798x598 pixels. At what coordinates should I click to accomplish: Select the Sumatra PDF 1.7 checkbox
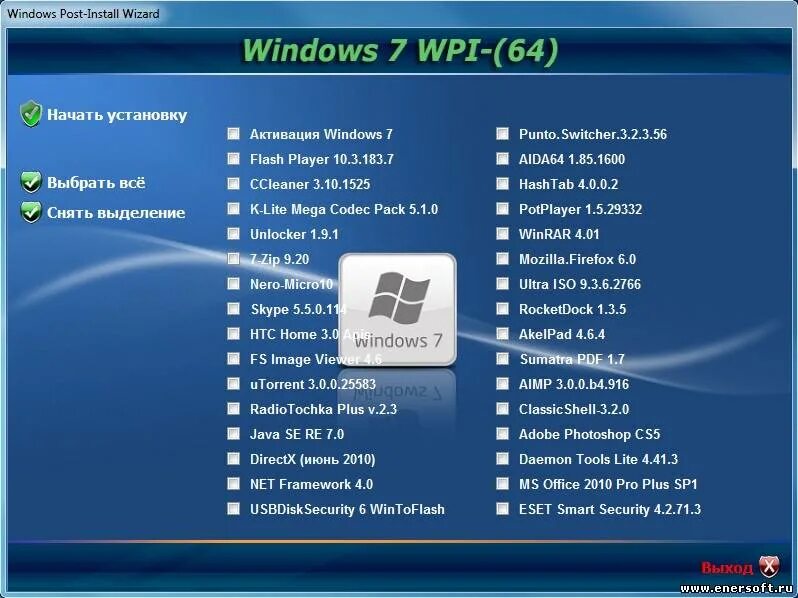(x=502, y=359)
